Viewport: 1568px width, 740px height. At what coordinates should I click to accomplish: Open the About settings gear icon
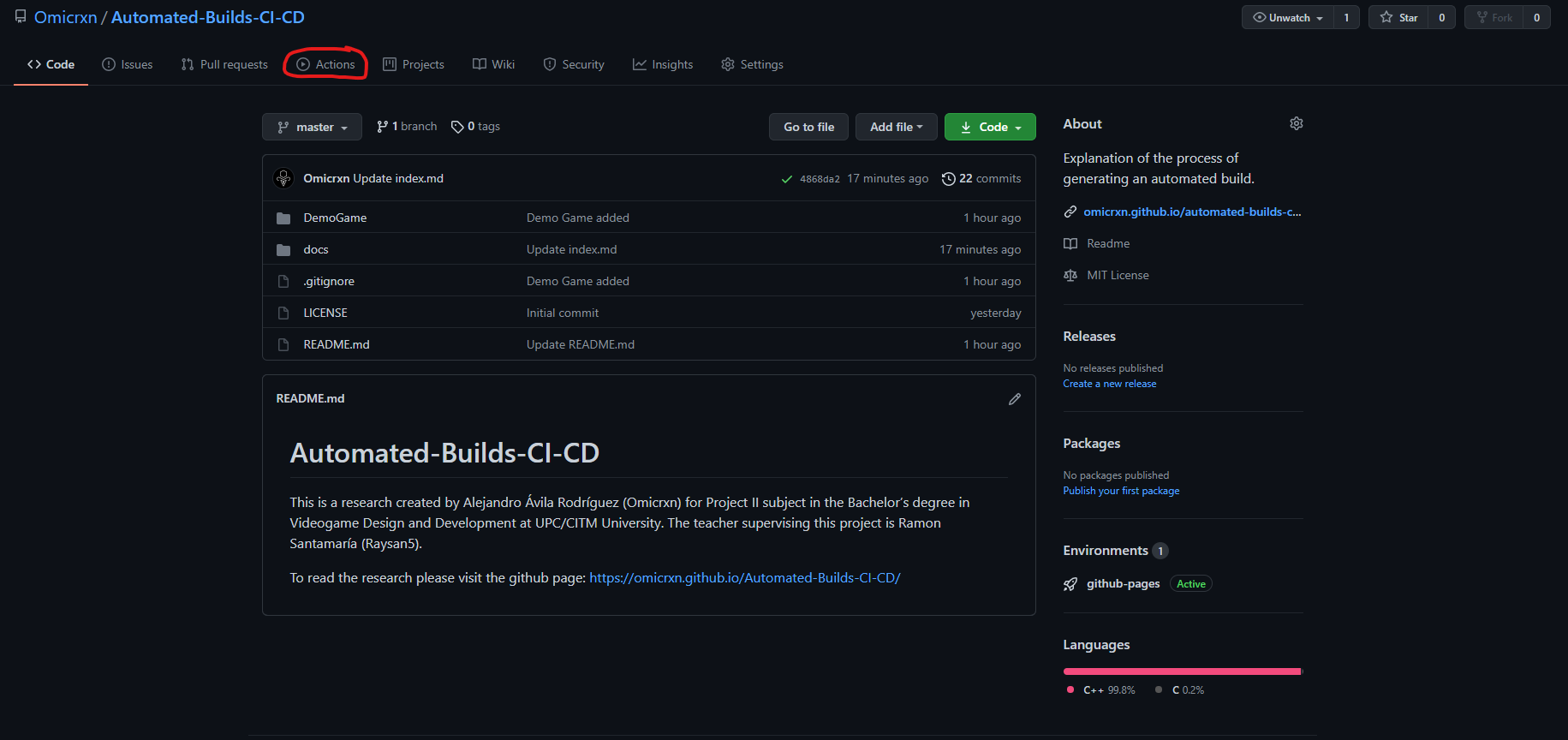pos(1296,123)
